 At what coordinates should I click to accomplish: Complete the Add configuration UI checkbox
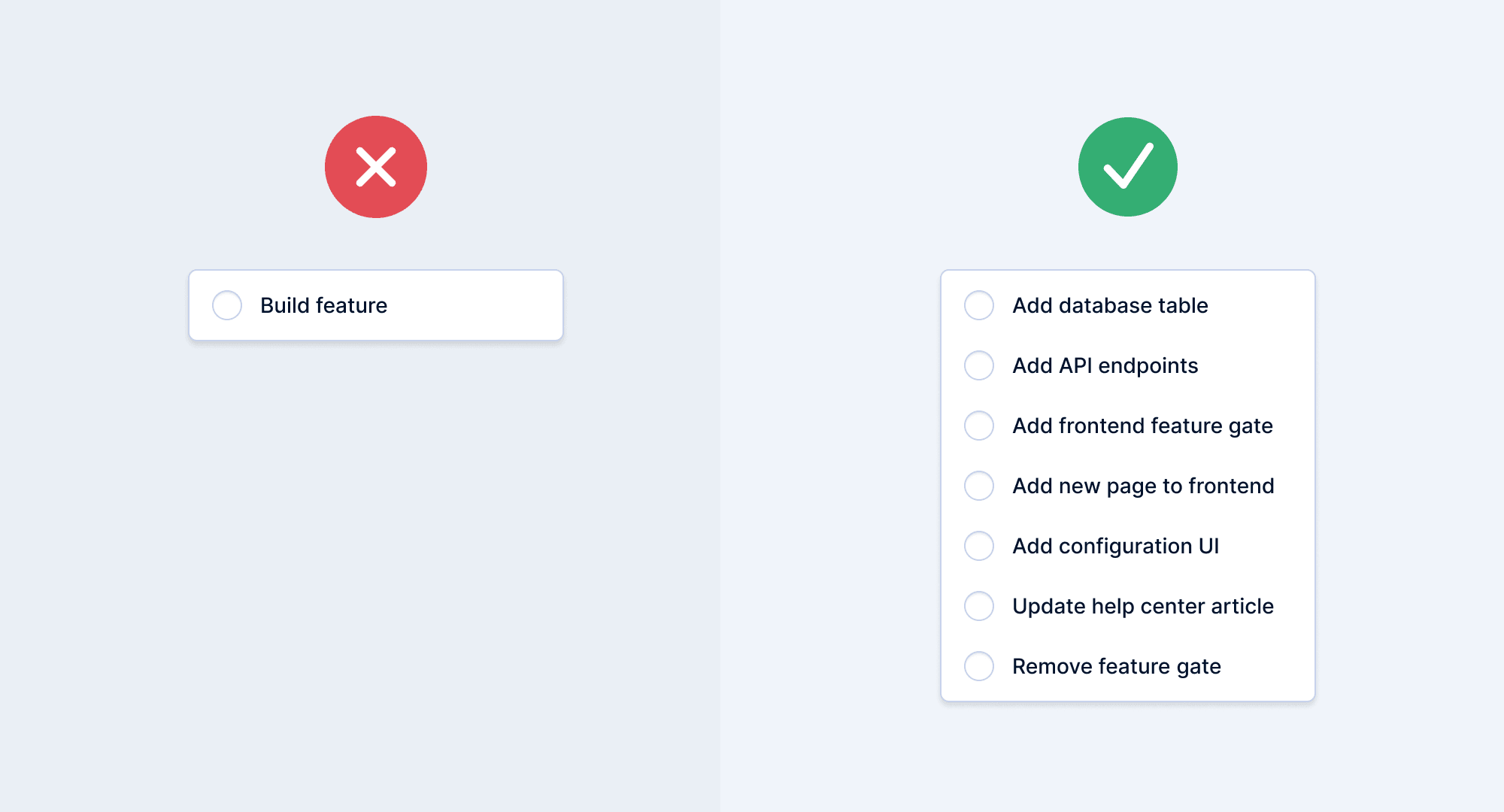[979, 546]
